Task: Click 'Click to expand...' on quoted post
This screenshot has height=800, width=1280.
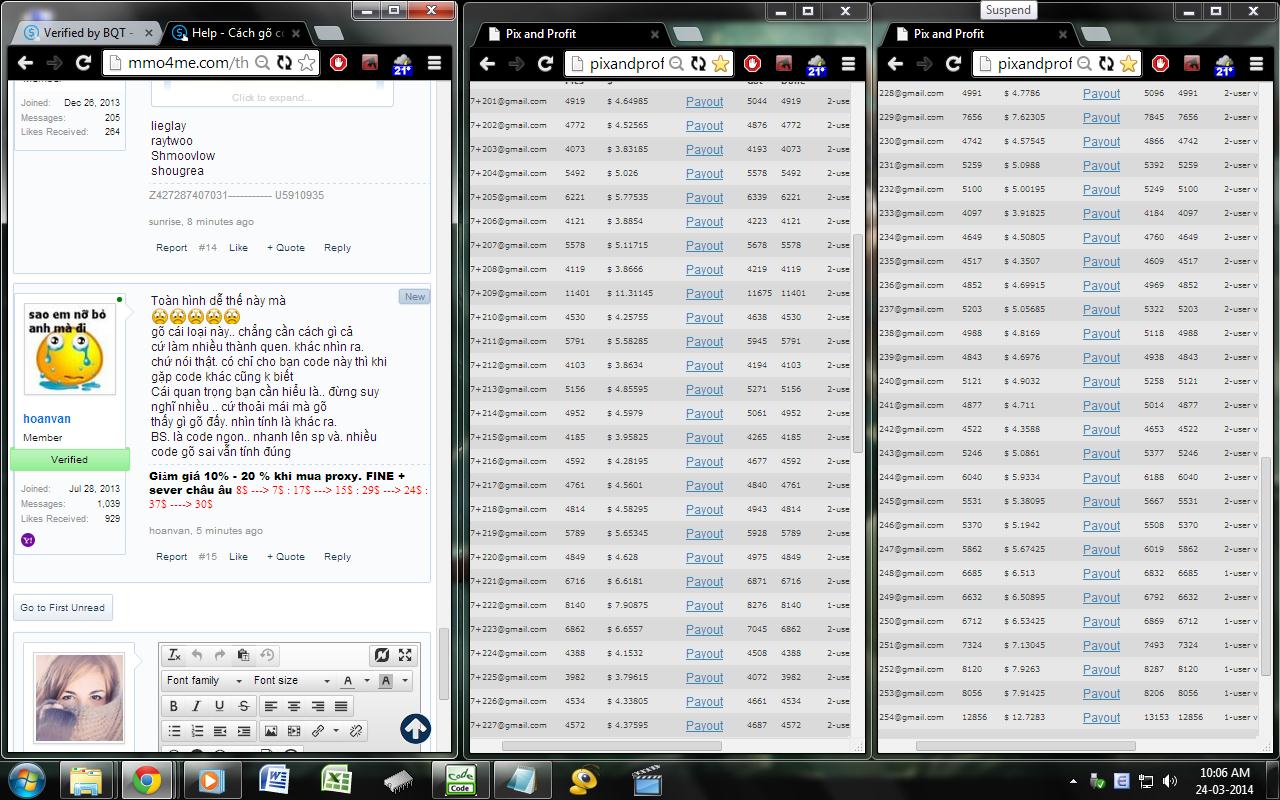Action: tap(272, 98)
